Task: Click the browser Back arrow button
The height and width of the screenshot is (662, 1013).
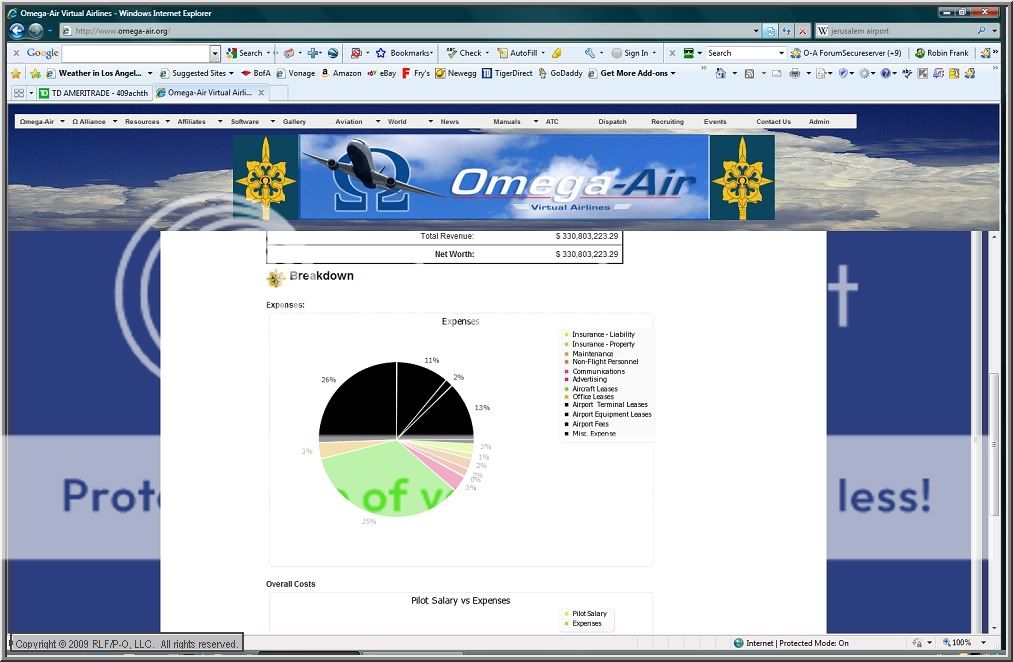Action: (x=16, y=31)
